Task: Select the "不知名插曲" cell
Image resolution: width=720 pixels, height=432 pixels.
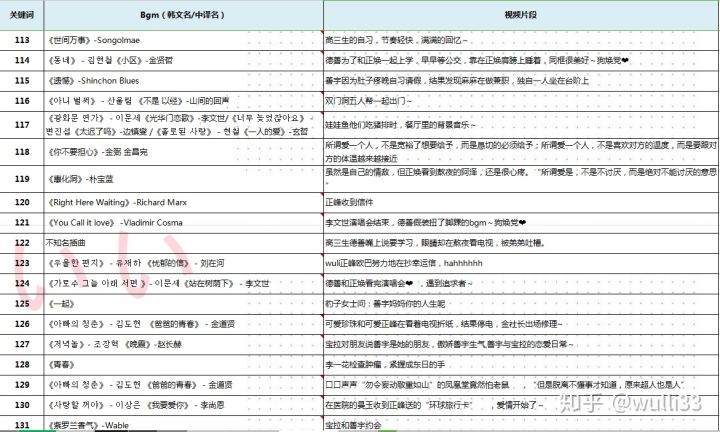Action: coord(183,243)
